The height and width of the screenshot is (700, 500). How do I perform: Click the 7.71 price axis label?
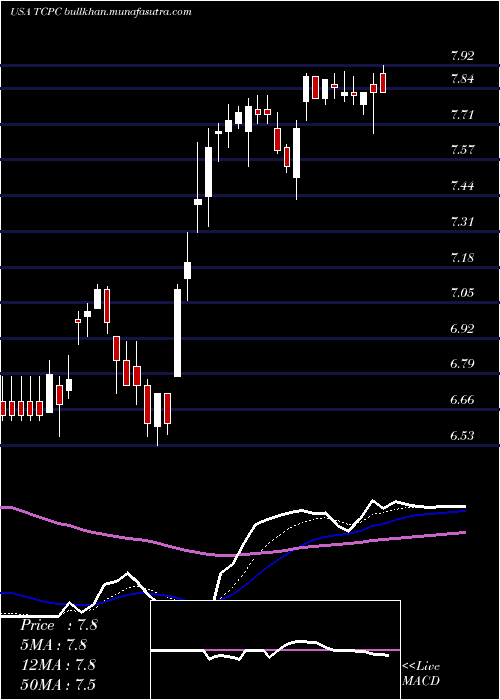click(462, 115)
